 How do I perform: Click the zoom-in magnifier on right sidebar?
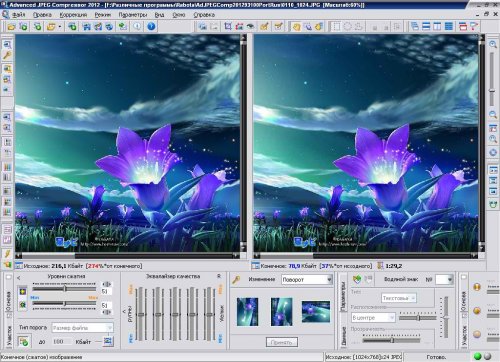click(493, 44)
